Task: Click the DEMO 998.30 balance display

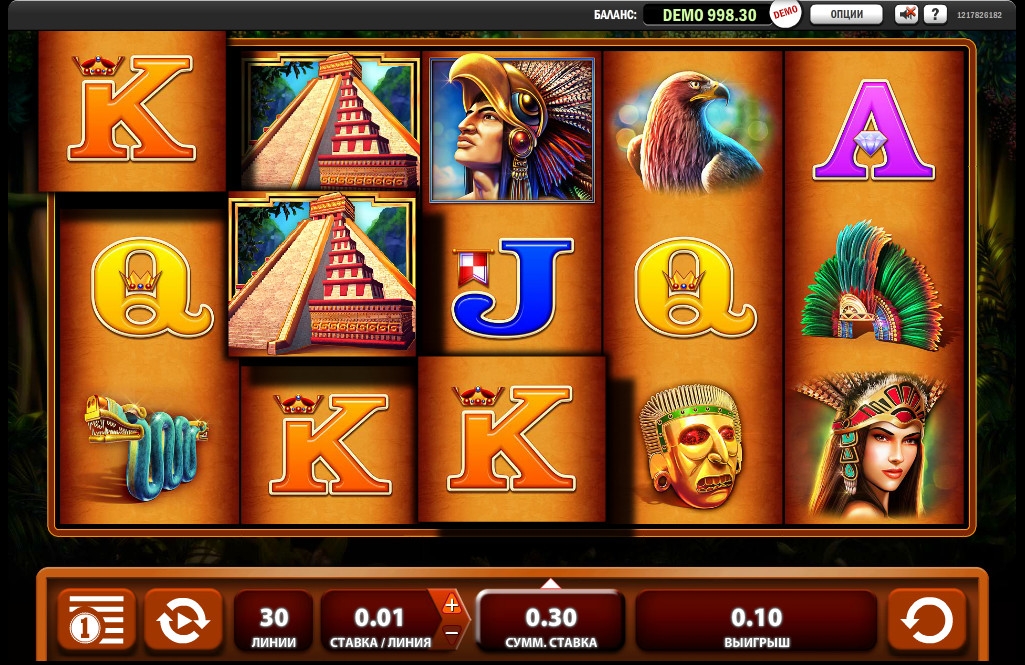Action: coord(709,14)
